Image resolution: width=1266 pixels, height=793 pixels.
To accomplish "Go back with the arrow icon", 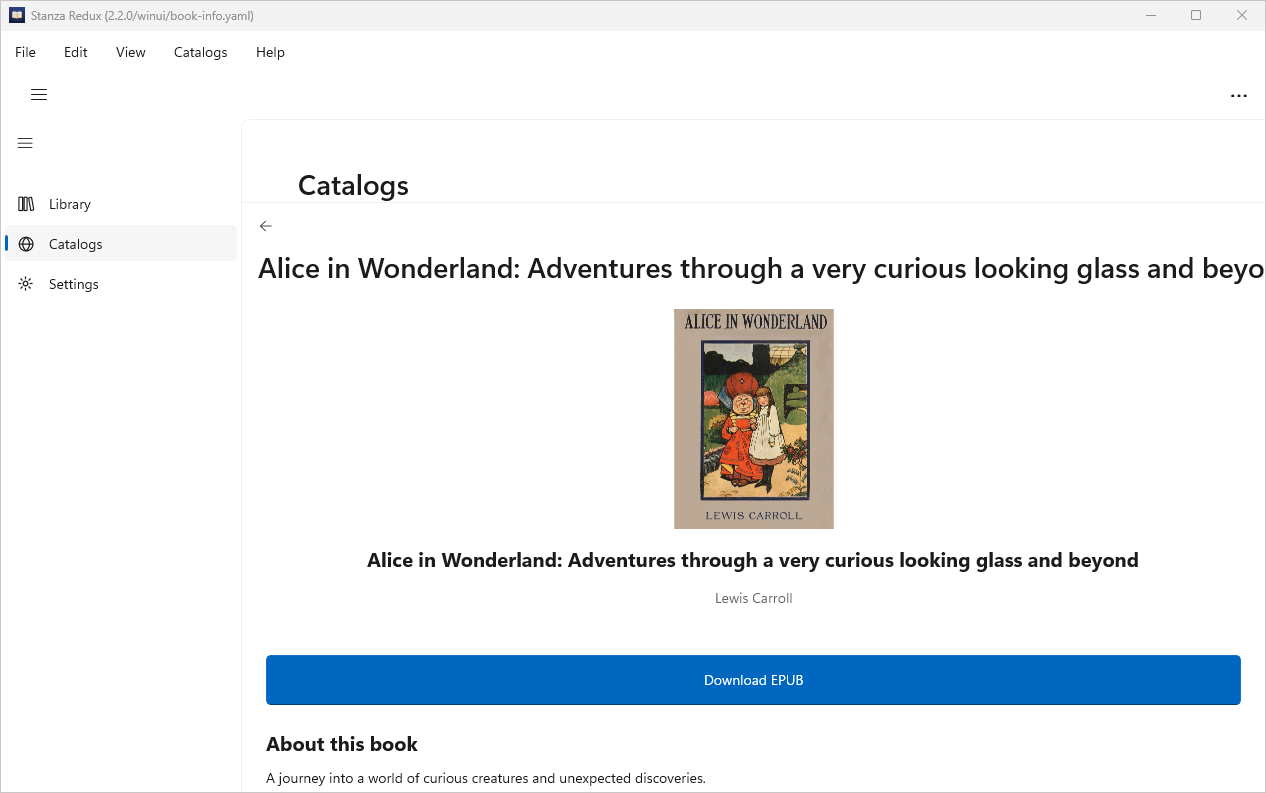I will point(265,226).
